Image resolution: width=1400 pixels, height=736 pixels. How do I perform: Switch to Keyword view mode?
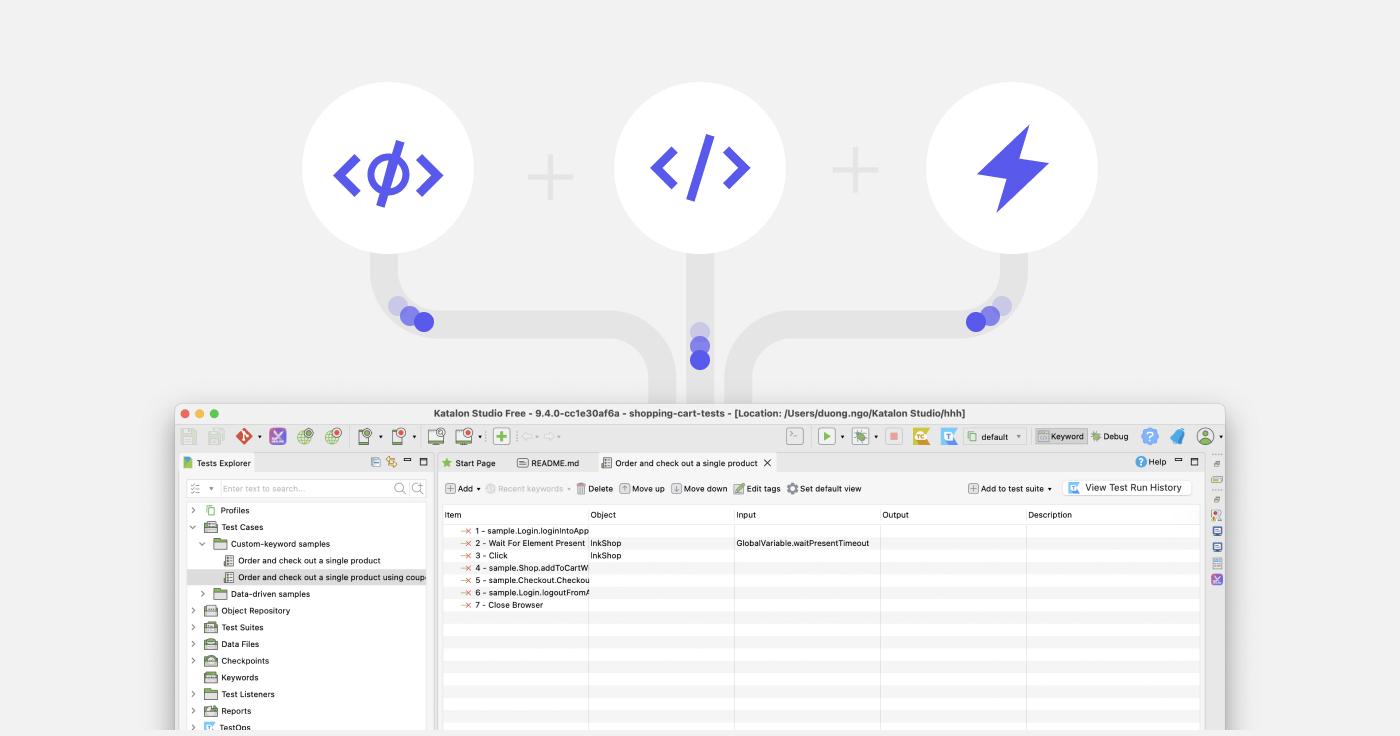(x=1063, y=436)
